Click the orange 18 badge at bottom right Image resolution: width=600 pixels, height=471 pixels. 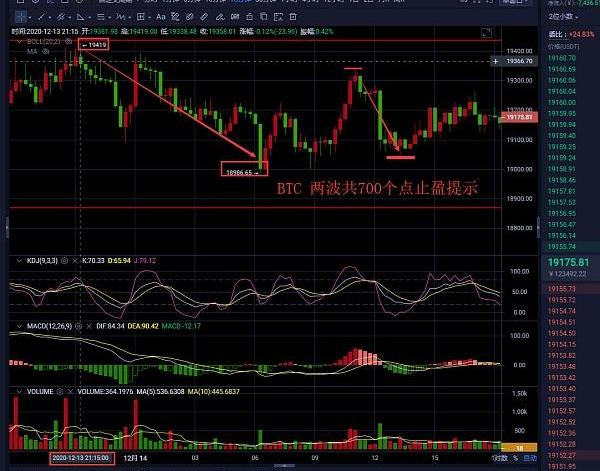(518, 449)
